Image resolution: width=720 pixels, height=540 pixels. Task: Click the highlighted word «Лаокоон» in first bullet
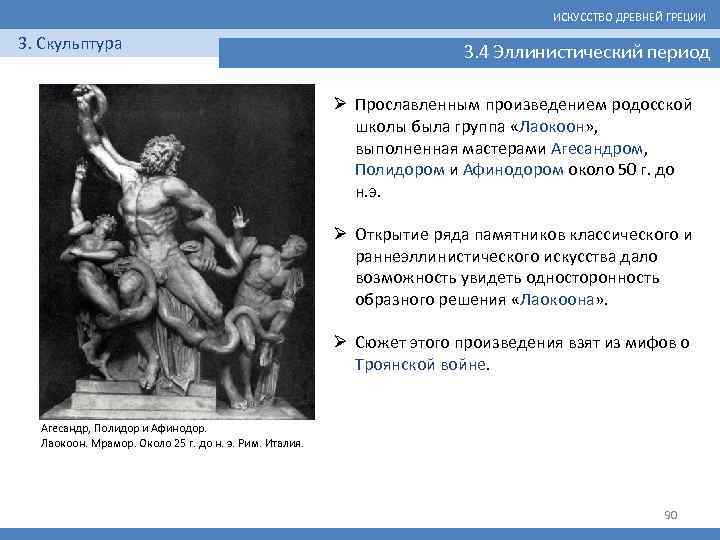552,126
